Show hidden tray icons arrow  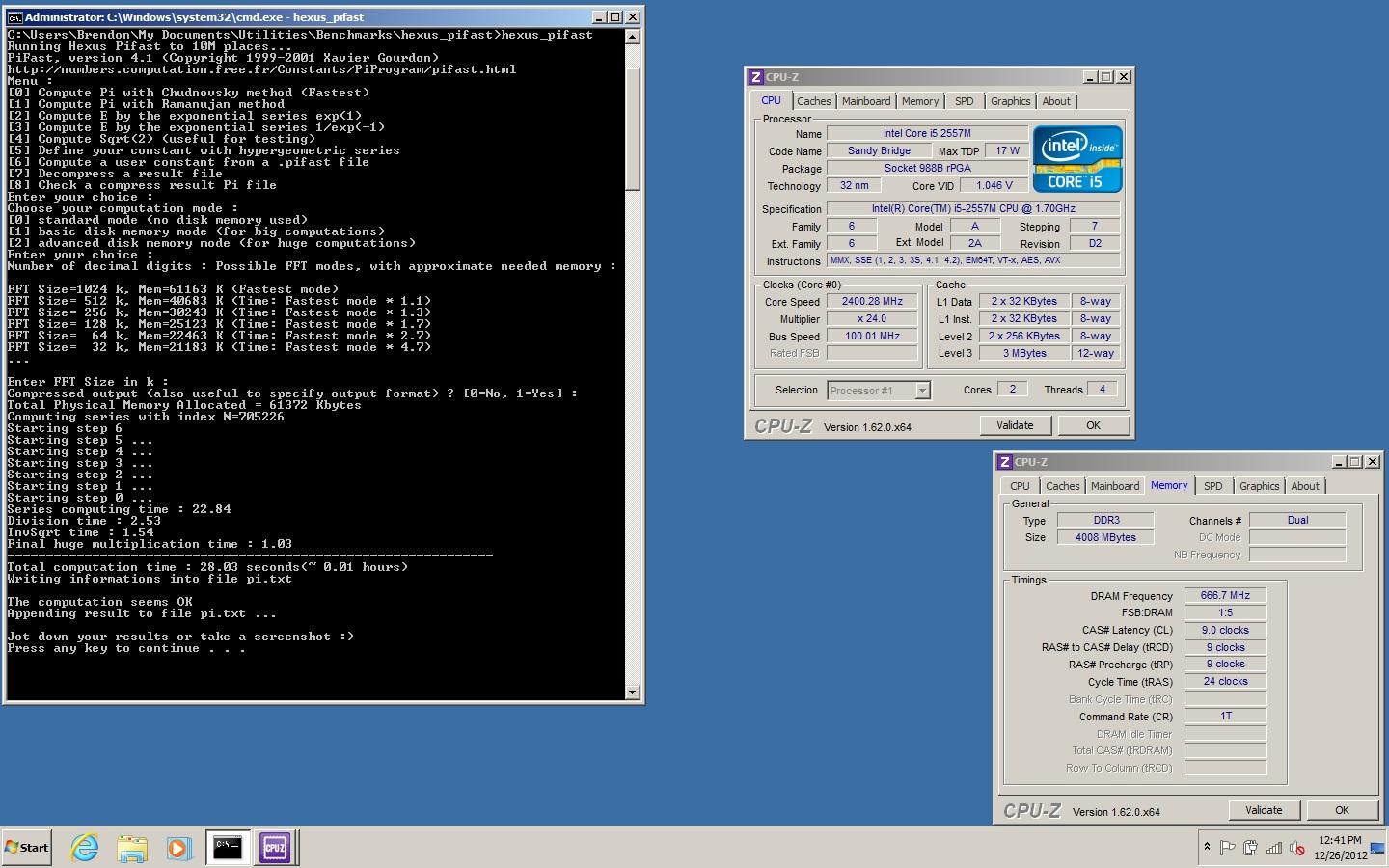1207,847
